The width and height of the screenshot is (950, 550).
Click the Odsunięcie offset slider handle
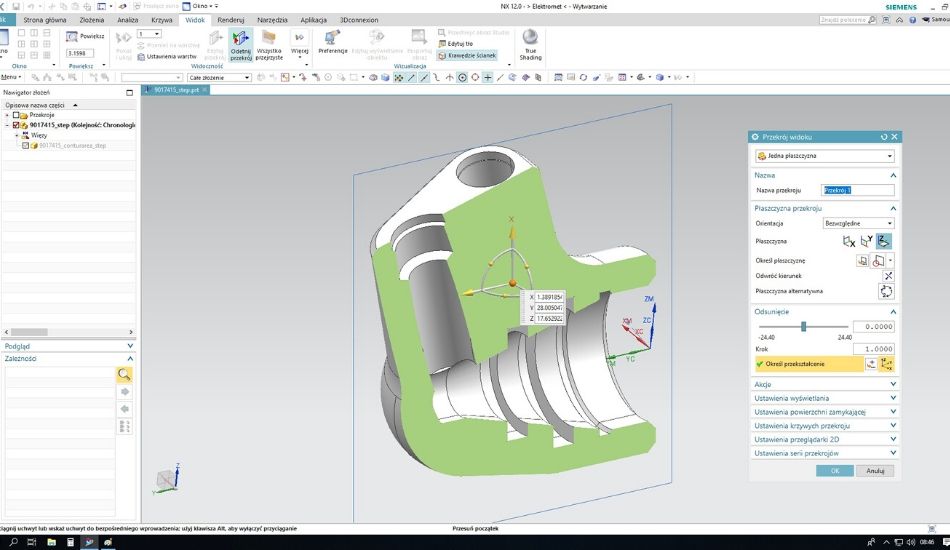click(803, 326)
